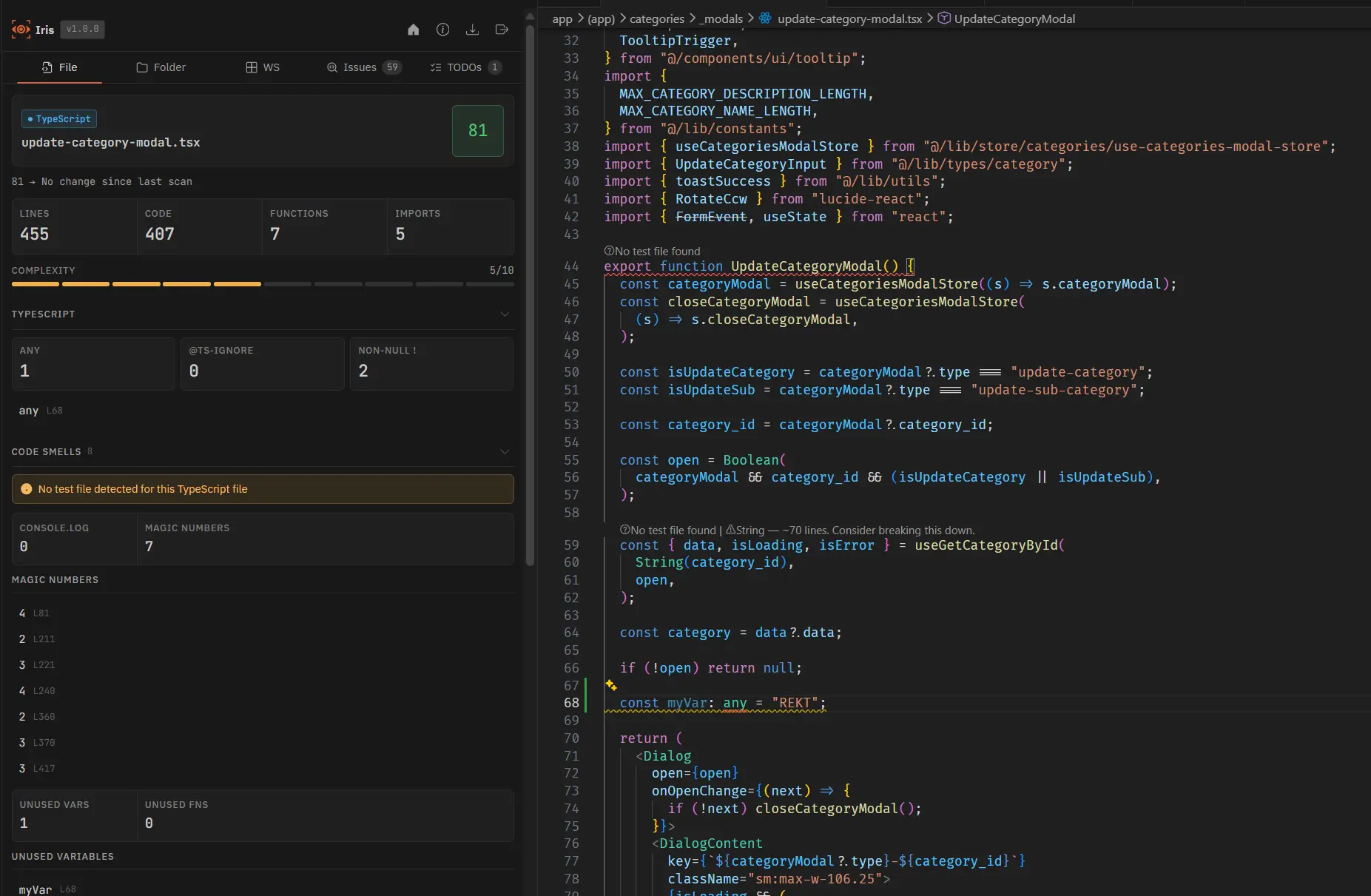Click the complexity bar showing 5/10
Screen dimensions: 1371x896
pos(263,284)
